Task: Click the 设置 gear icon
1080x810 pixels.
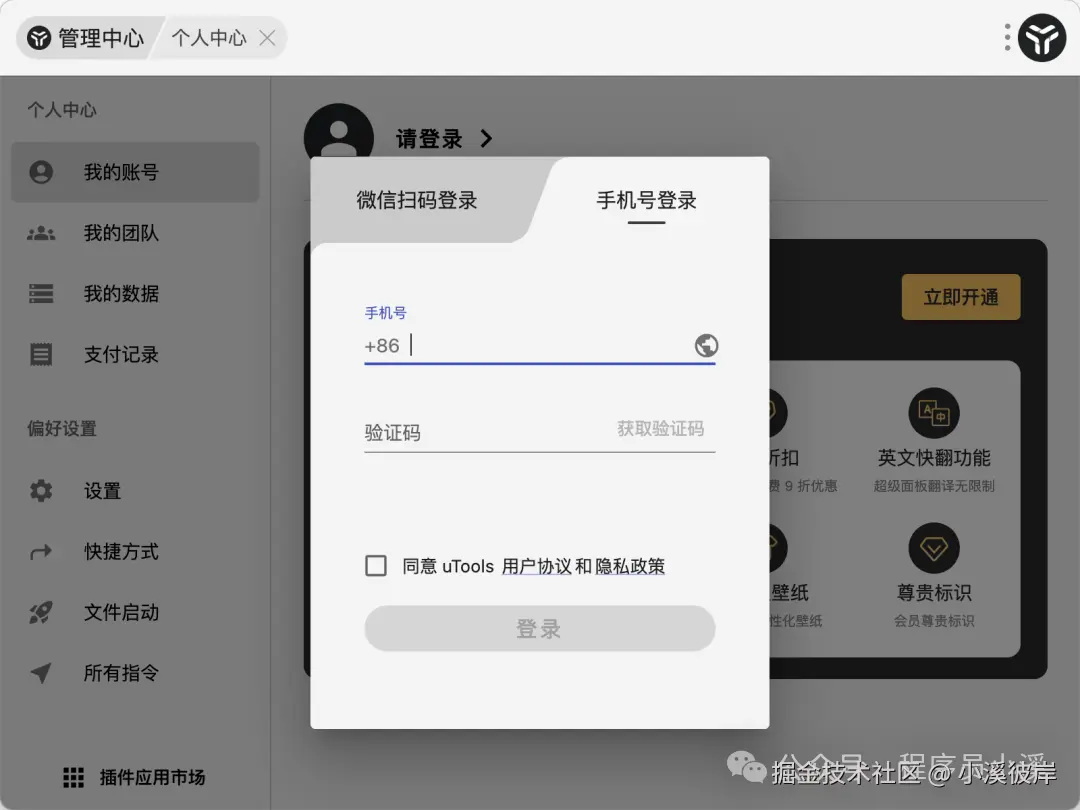Action: 40,490
